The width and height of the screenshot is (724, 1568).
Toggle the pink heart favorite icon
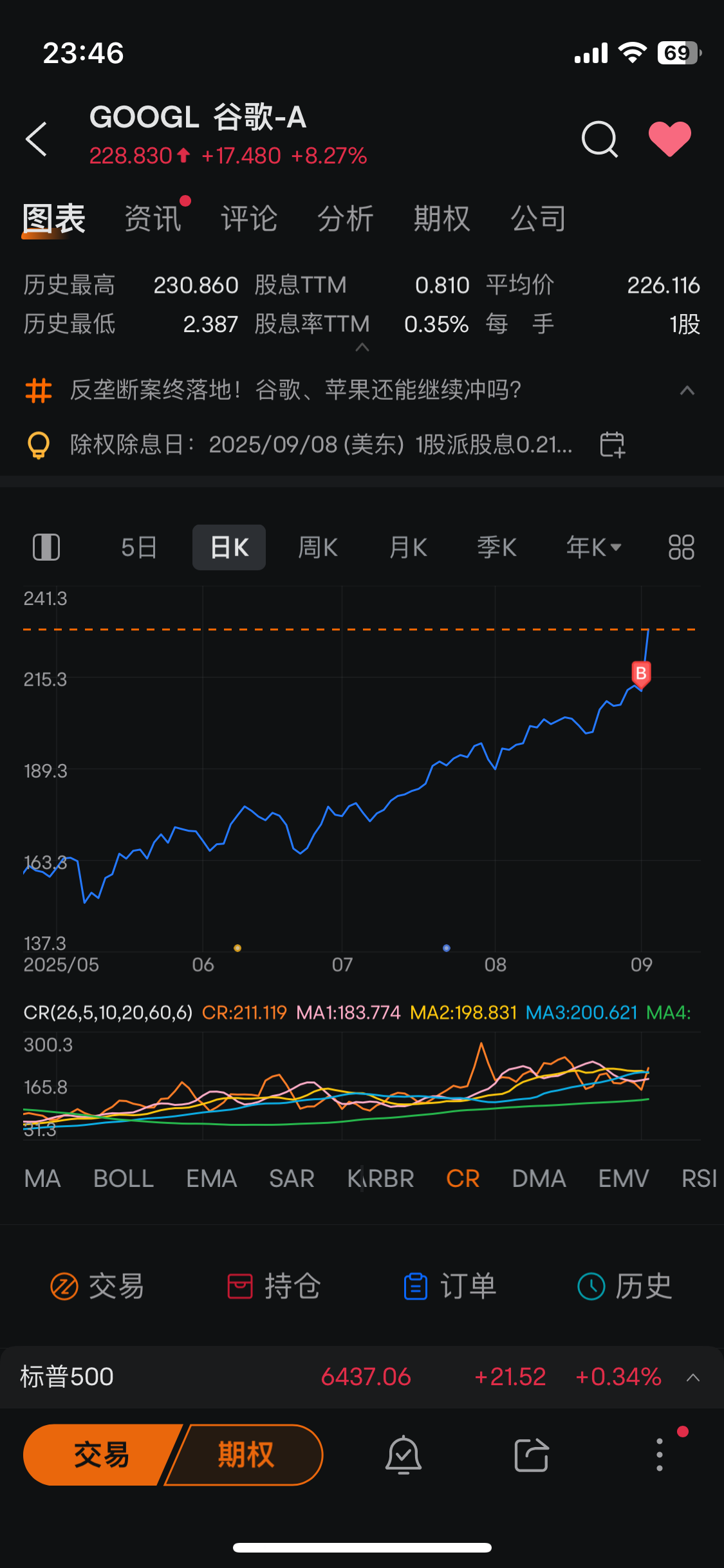click(669, 138)
